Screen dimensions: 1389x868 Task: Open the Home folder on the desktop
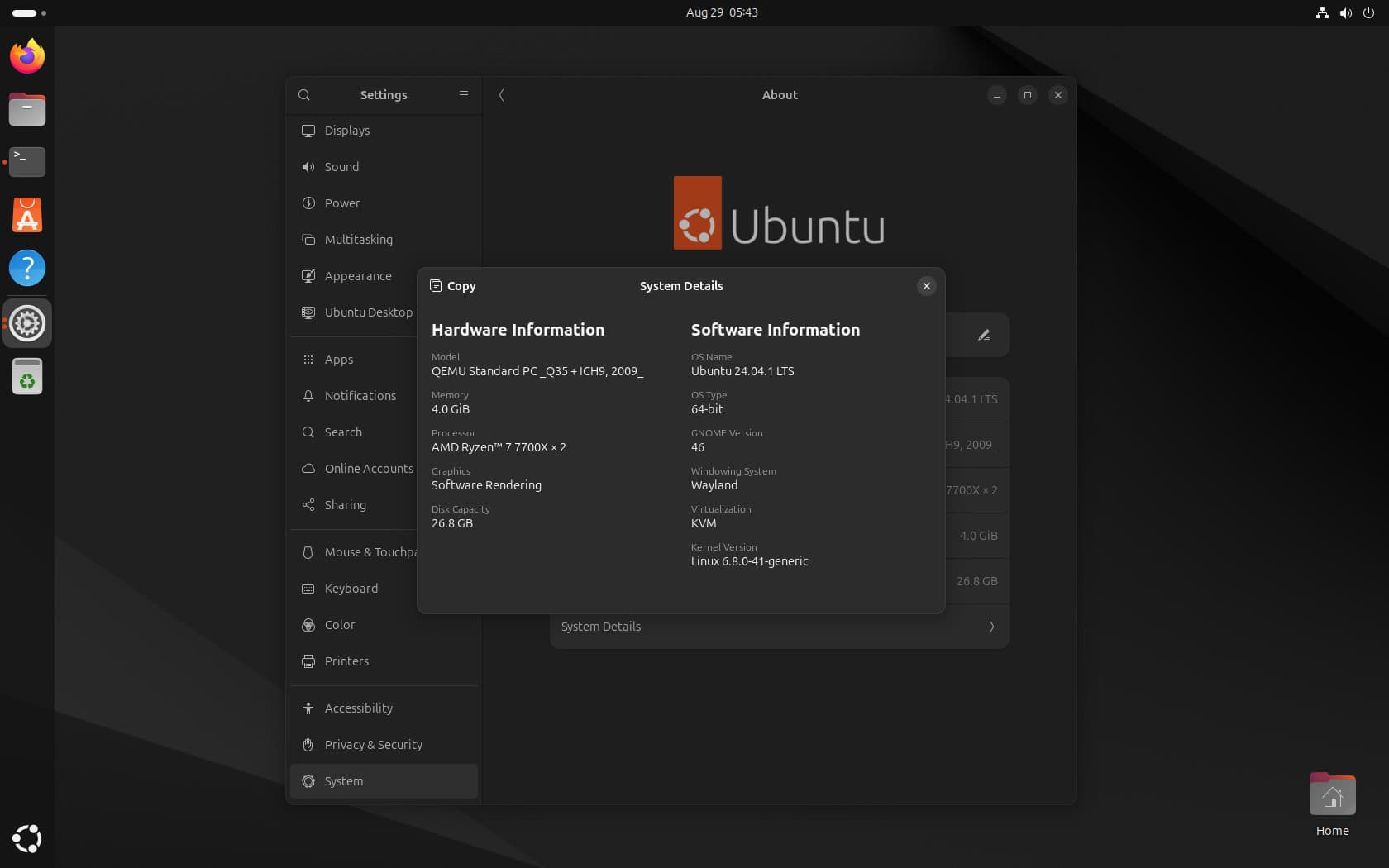click(1332, 795)
